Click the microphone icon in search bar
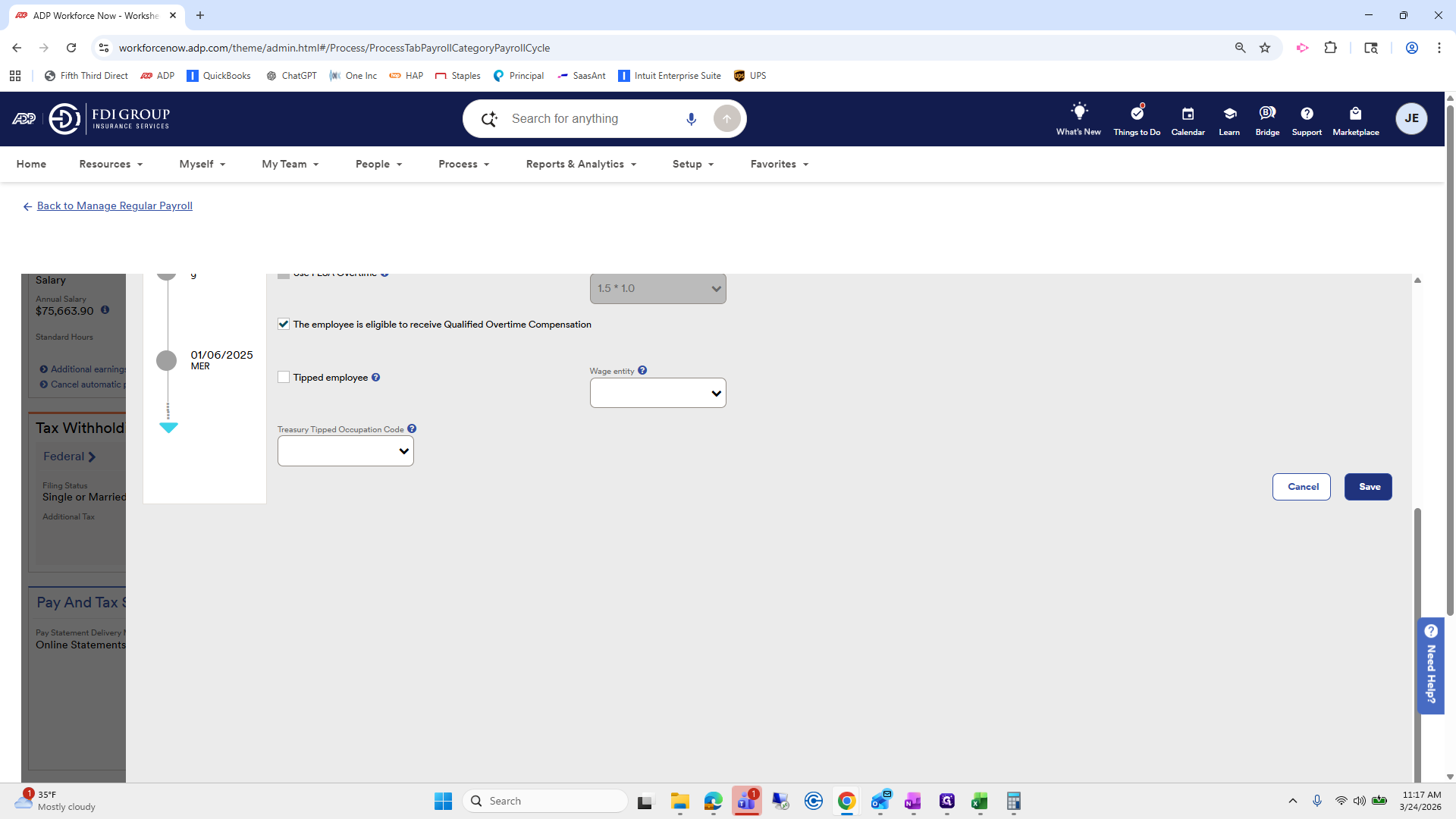The height and width of the screenshot is (819, 1456). click(691, 119)
